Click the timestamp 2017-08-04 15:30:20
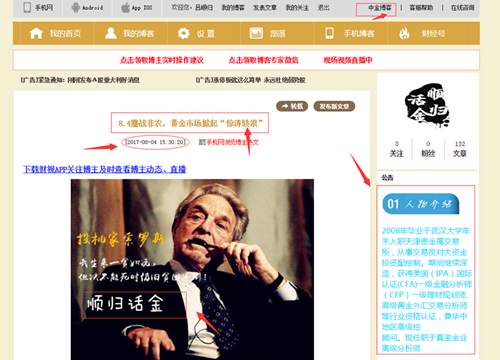The height and width of the screenshot is (360, 500). (x=155, y=142)
